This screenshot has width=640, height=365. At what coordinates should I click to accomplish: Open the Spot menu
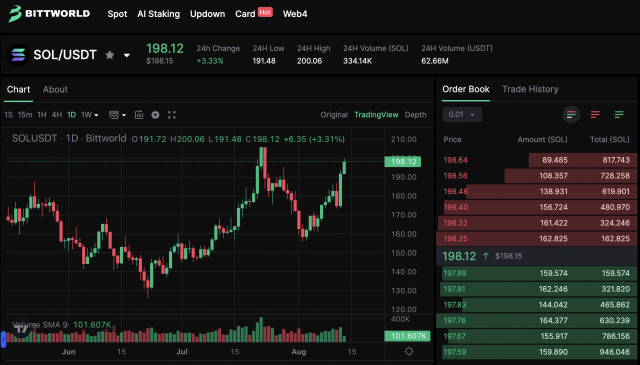[x=117, y=14]
